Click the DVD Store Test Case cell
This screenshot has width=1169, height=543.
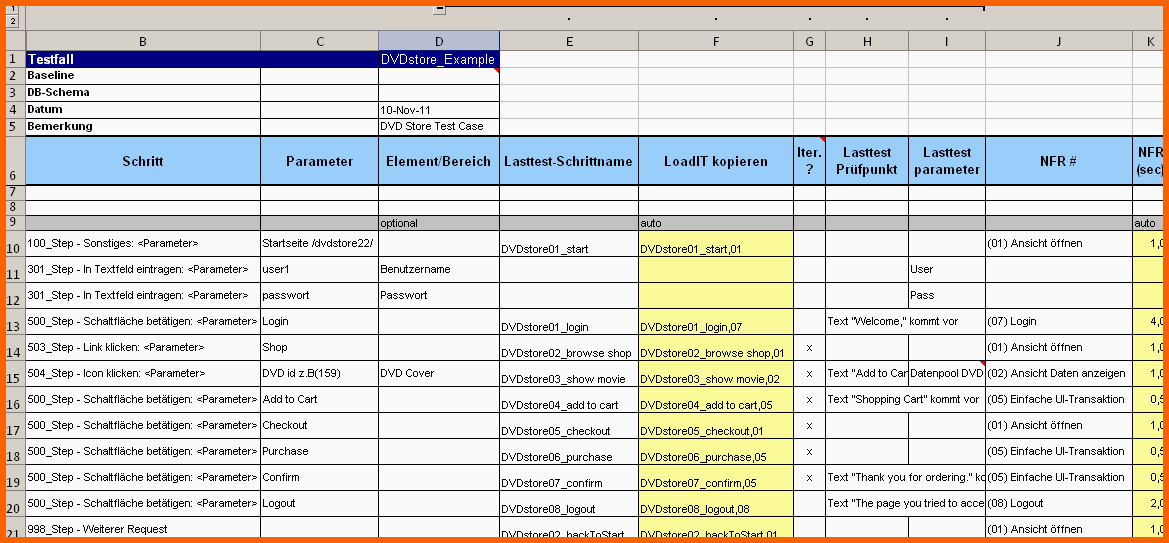439,127
